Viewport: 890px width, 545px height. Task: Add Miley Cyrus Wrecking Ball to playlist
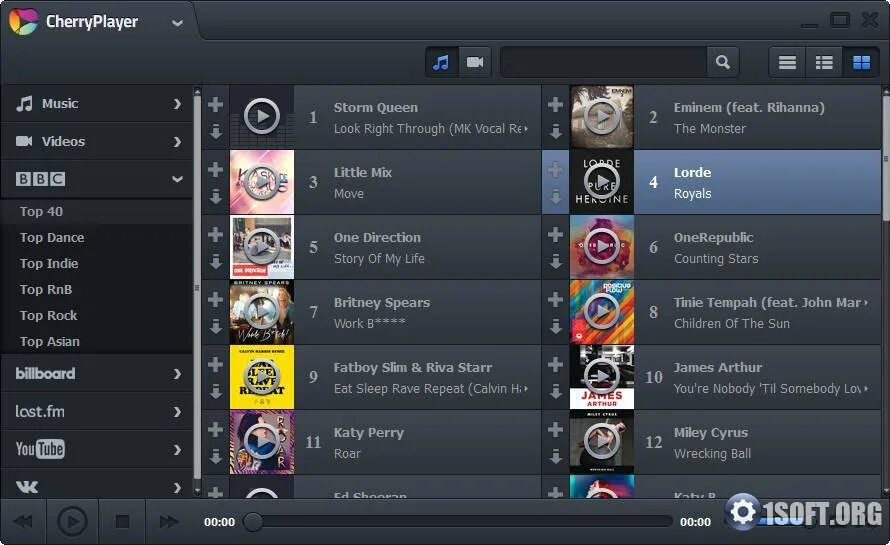coord(555,429)
